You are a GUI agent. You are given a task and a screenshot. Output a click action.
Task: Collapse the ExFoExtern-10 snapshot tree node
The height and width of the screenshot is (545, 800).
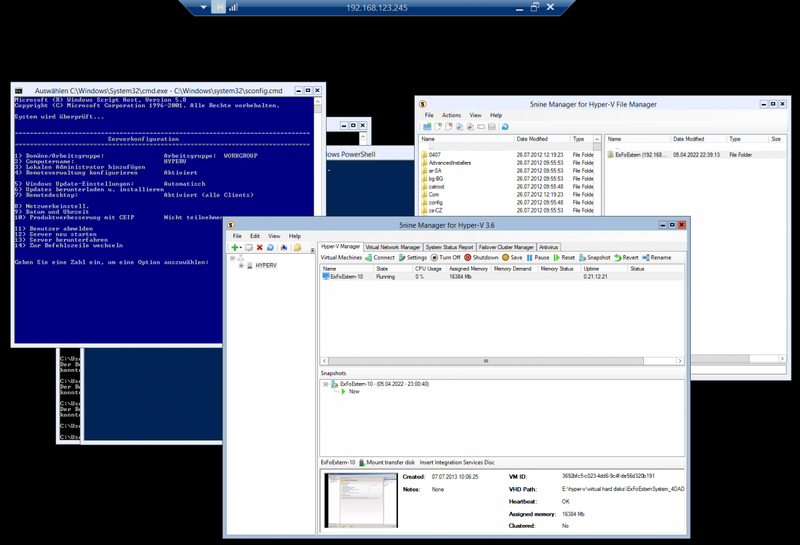[x=326, y=384]
